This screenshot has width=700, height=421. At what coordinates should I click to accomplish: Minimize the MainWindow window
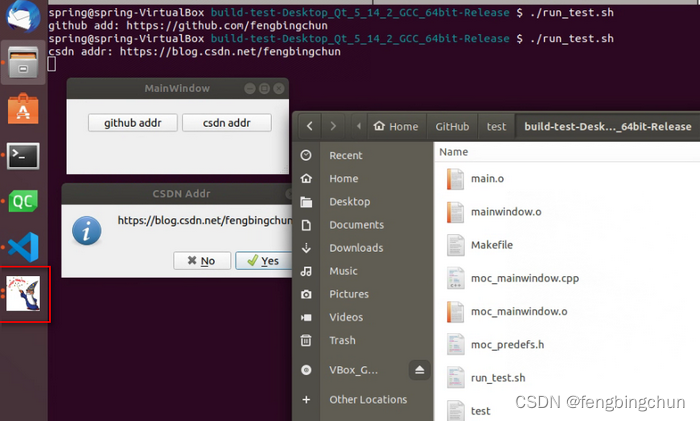250,88
